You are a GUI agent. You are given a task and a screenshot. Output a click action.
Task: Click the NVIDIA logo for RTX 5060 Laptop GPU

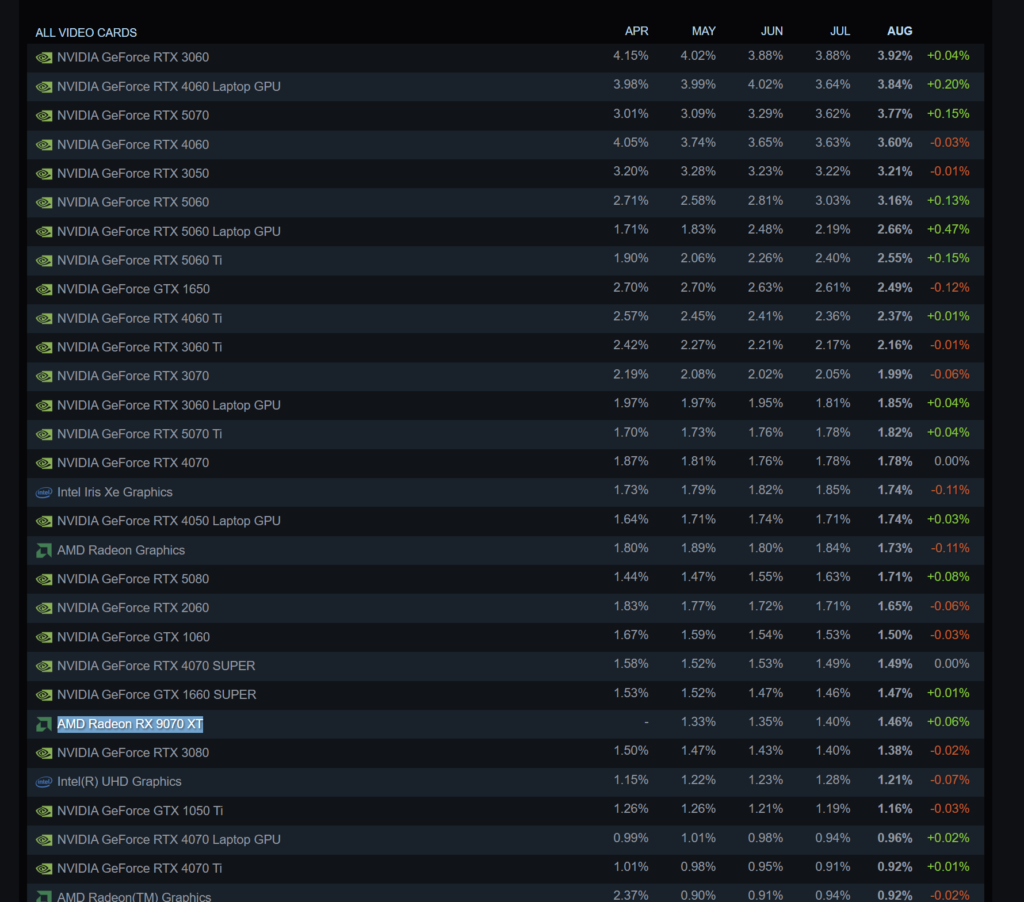click(44, 231)
